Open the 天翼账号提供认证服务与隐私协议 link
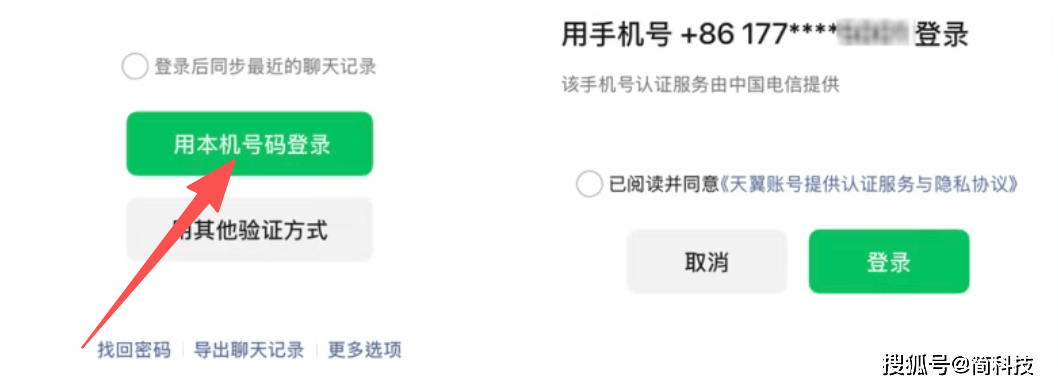Viewport: 1058px width, 388px height. [x=868, y=184]
